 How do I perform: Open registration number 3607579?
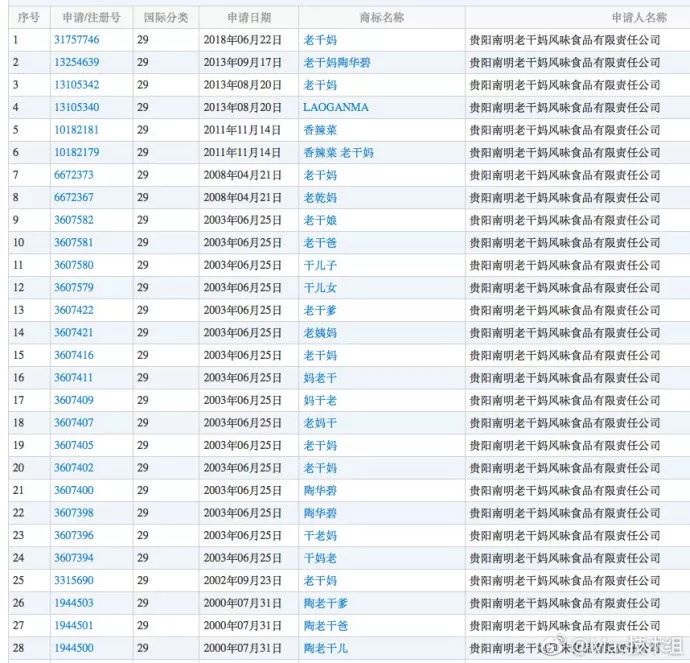tap(74, 287)
